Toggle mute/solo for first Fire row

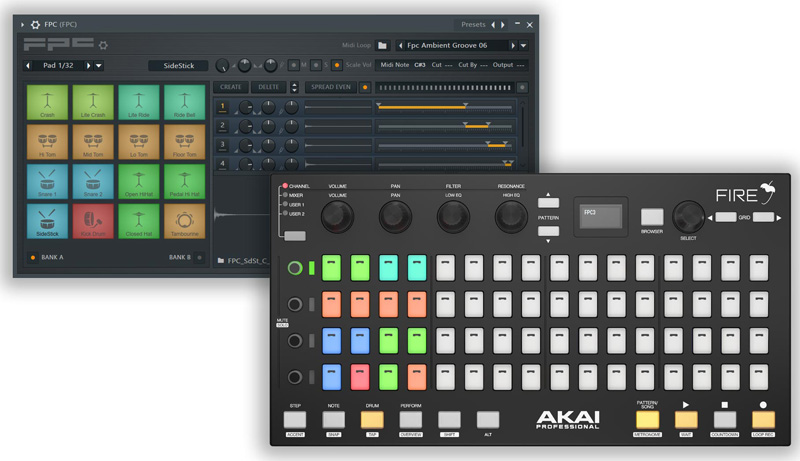[x=295, y=268]
